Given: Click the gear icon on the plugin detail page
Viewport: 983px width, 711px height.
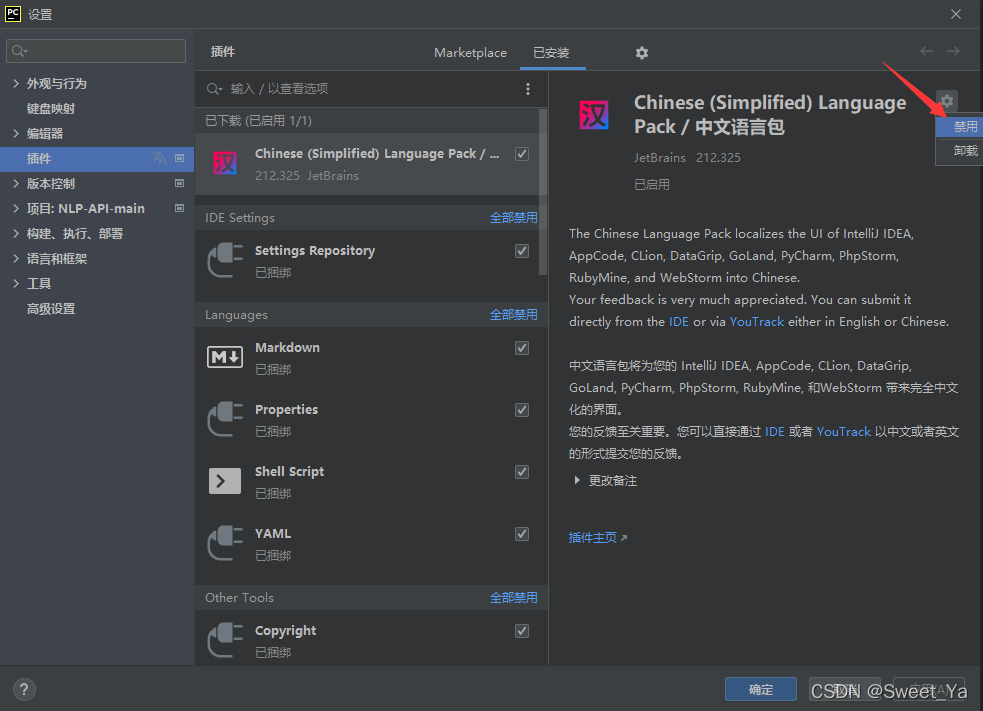Looking at the screenshot, I should [946, 101].
